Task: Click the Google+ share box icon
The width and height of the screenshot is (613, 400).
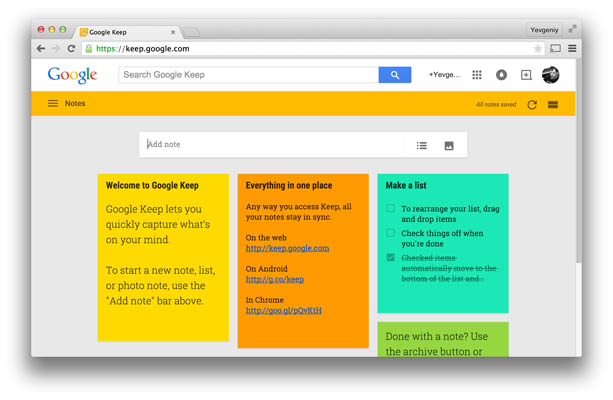Action: coord(526,75)
